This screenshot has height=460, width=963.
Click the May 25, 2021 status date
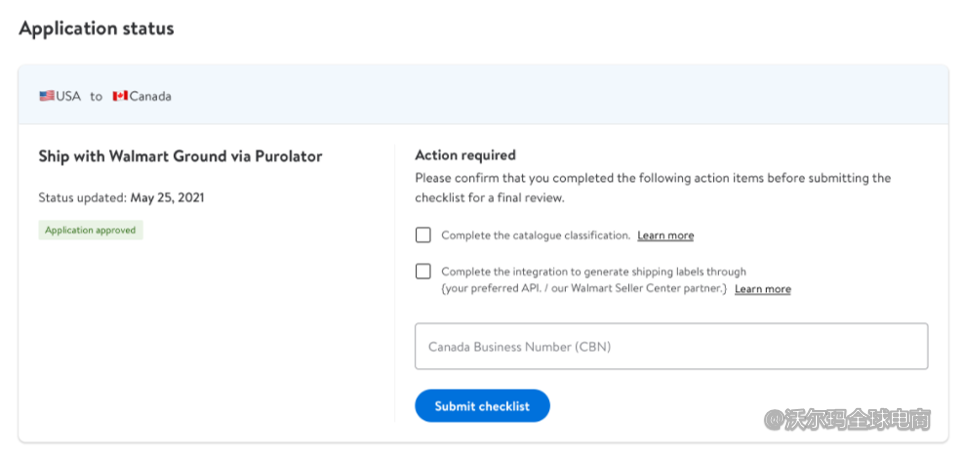(167, 198)
